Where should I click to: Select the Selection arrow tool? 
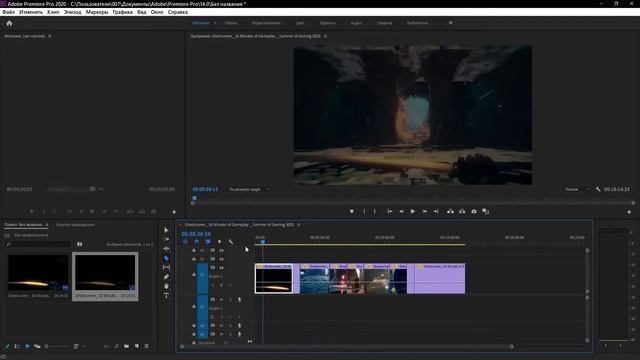point(166,230)
